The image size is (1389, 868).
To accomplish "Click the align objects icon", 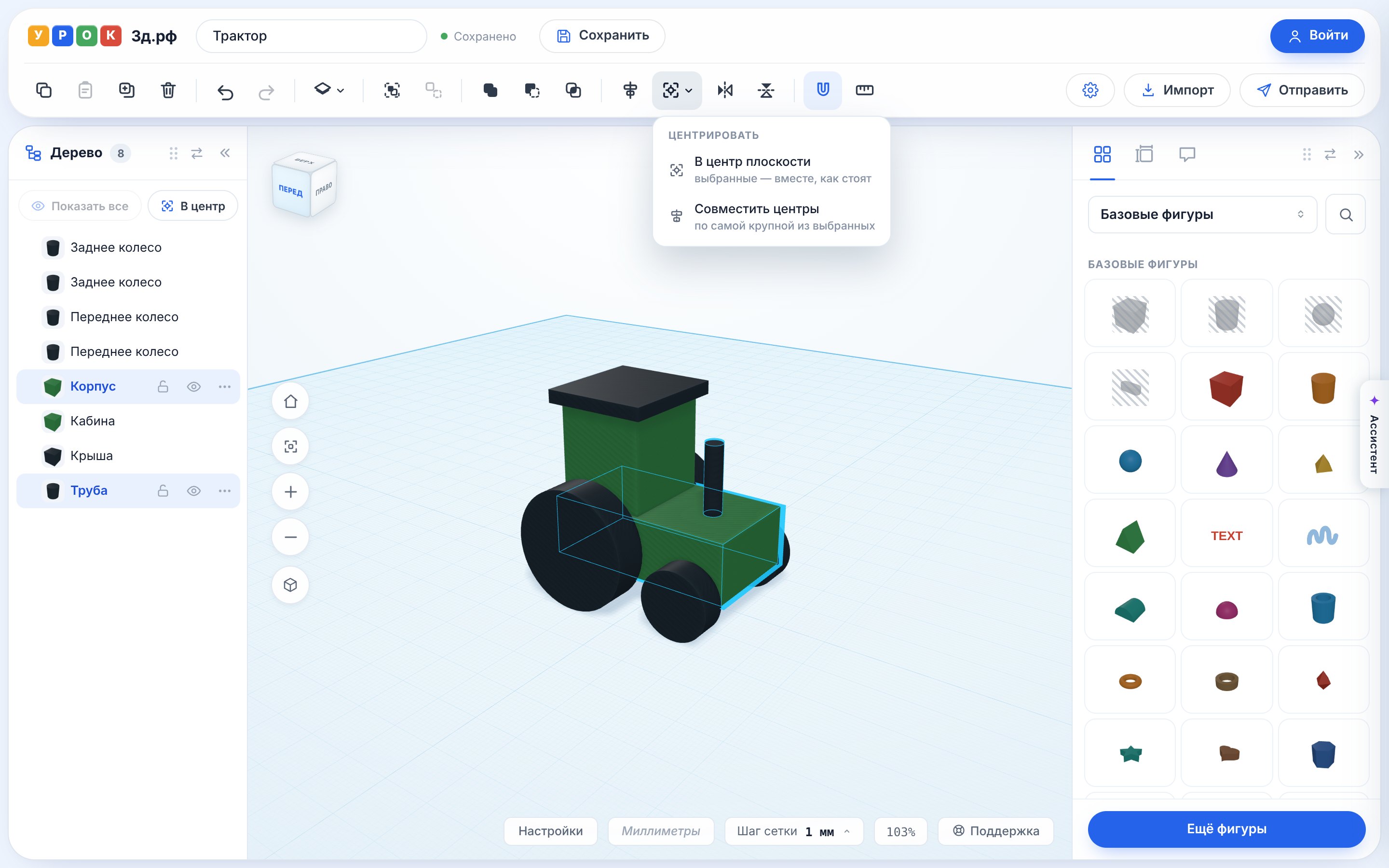I will [x=630, y=90].
